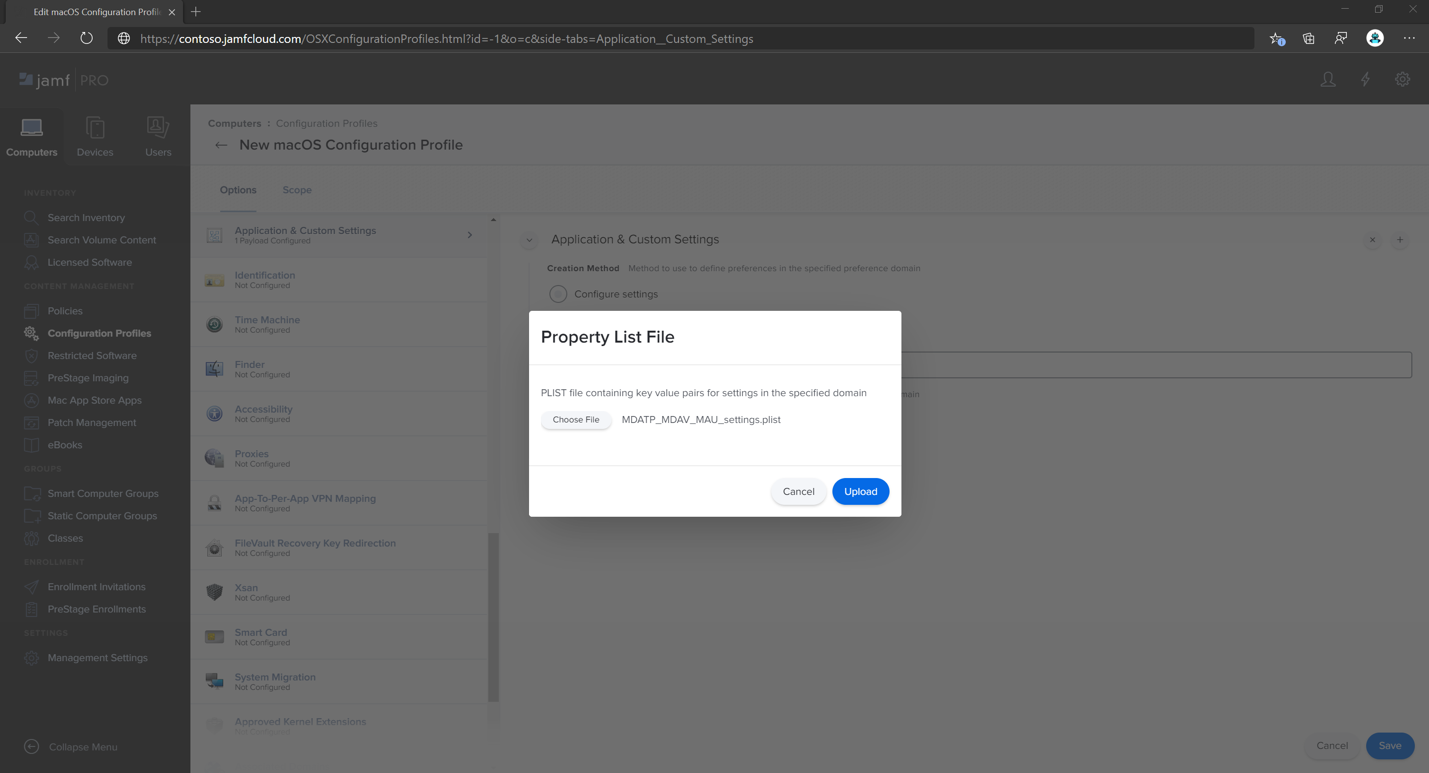Expand the Application & Custom Settings payload chevron
This screenshot has height=773, width=1429.
click(x=470, y=235)
